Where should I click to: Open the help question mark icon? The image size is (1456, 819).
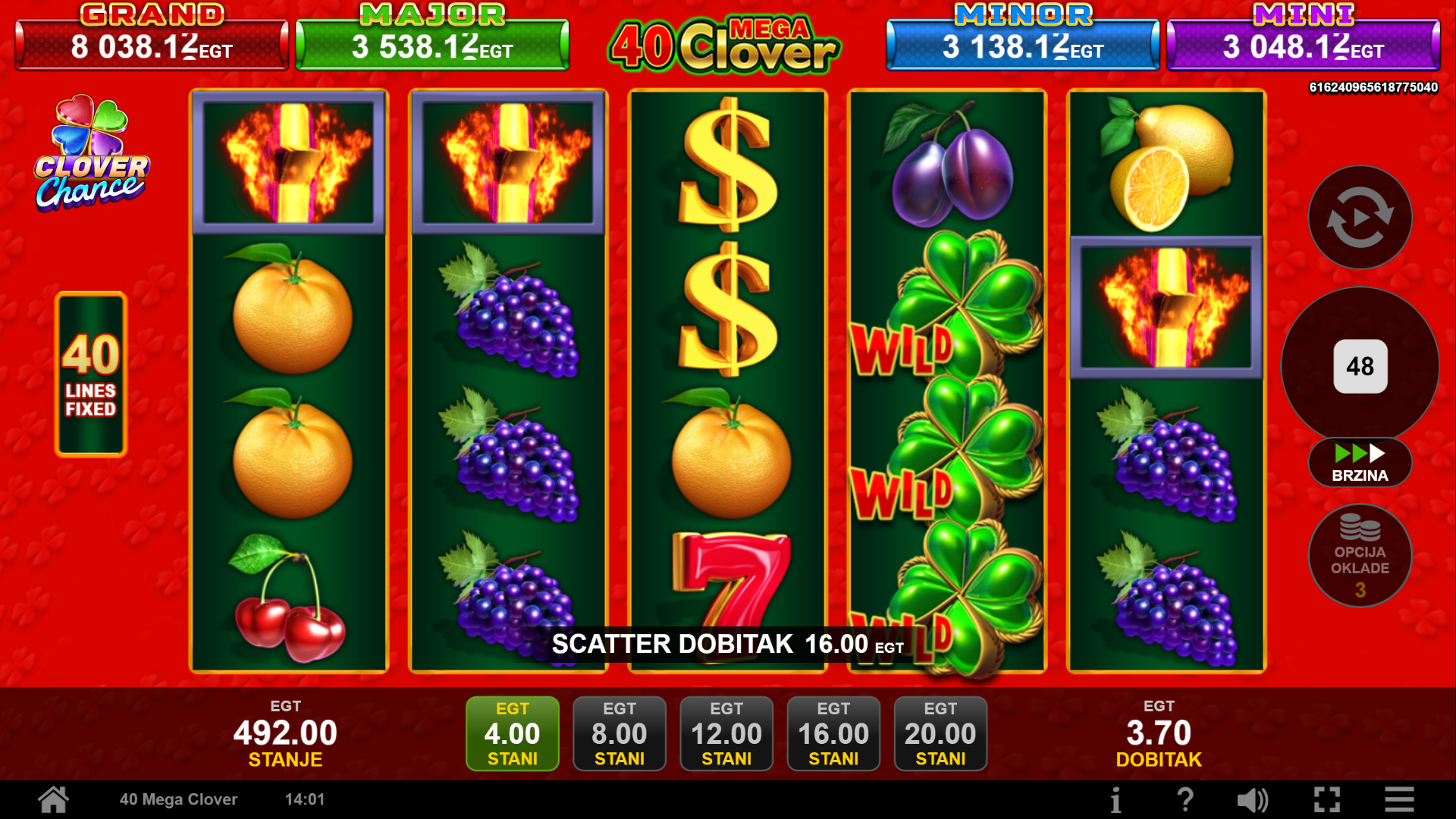click(1185, 800)
